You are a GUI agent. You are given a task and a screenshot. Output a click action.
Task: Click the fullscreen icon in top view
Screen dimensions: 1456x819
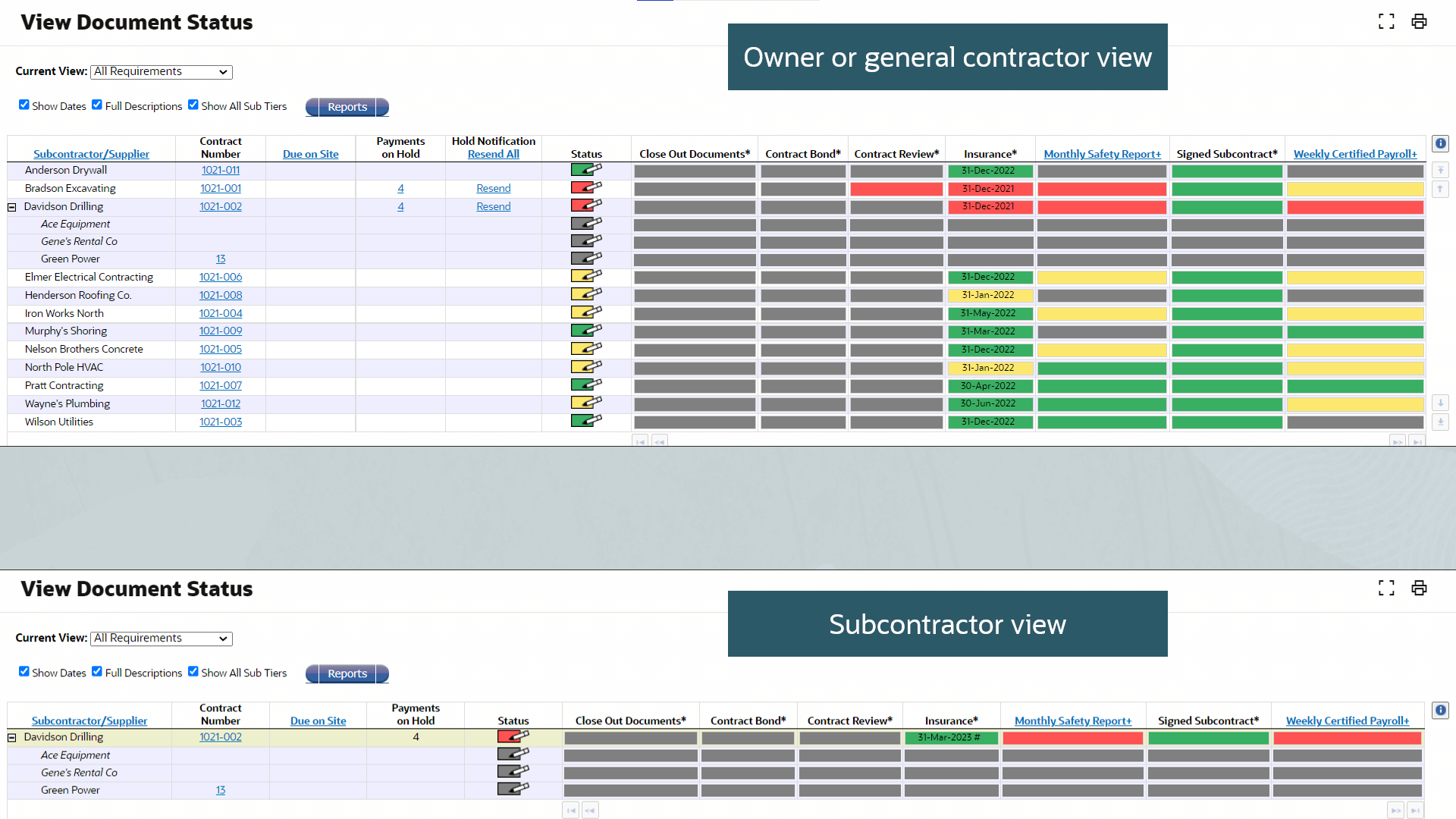point(1386,21)
